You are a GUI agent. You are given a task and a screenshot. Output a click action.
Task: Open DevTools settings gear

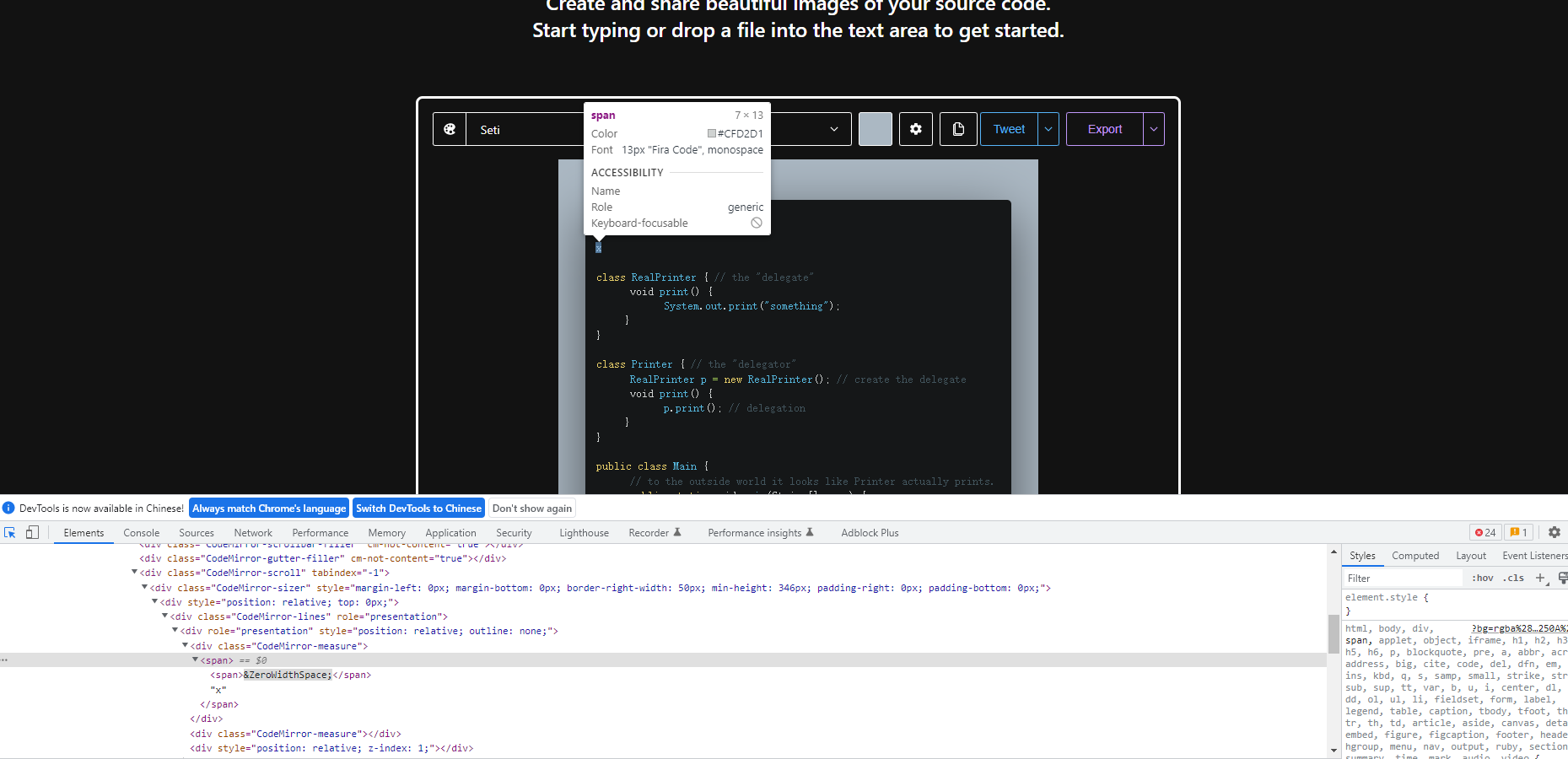pyautogui.click(x=1554, y=532)
